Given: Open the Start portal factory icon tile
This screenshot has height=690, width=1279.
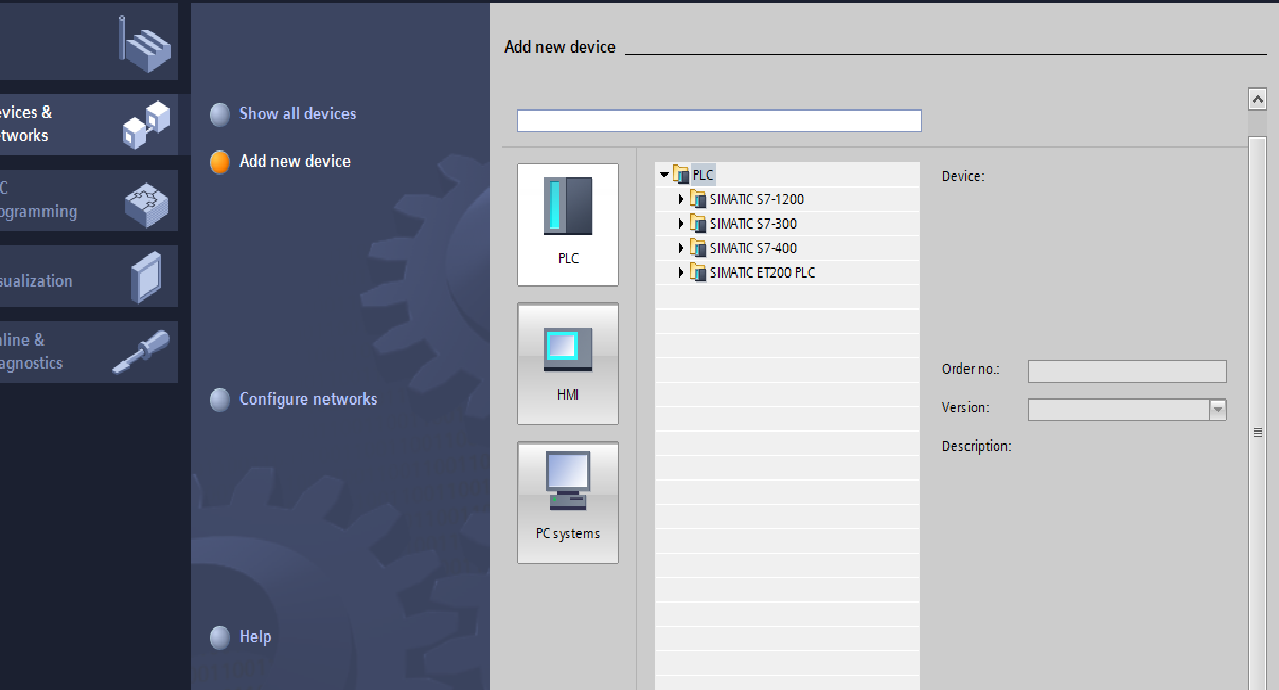Looking at the screenshot, I should pos(88,41).
